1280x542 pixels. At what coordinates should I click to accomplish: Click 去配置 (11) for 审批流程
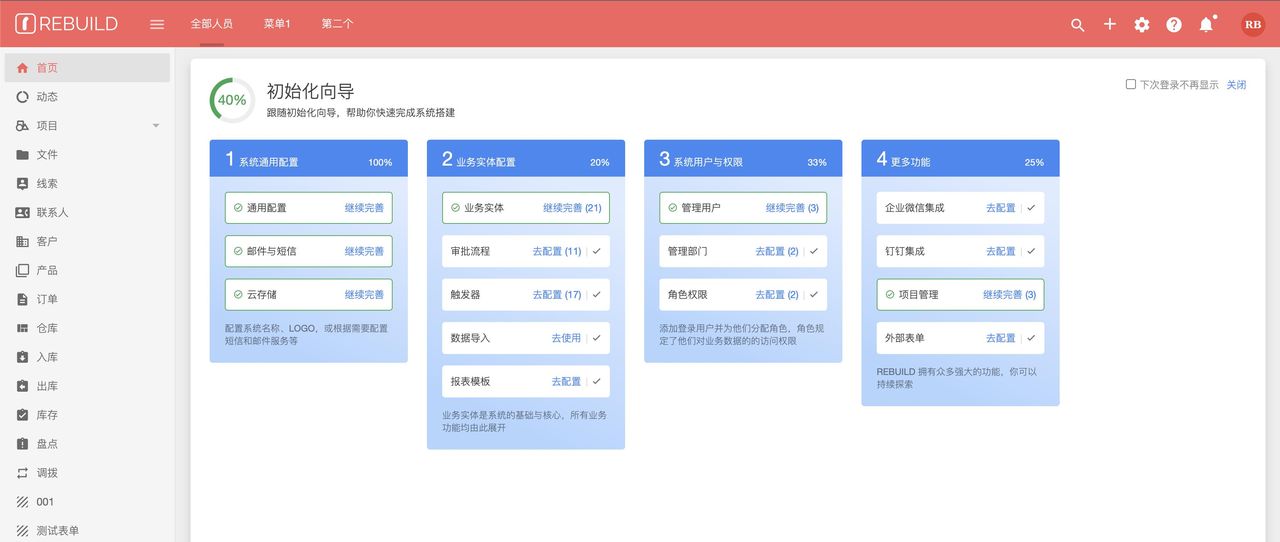click(x=557, y=251)
